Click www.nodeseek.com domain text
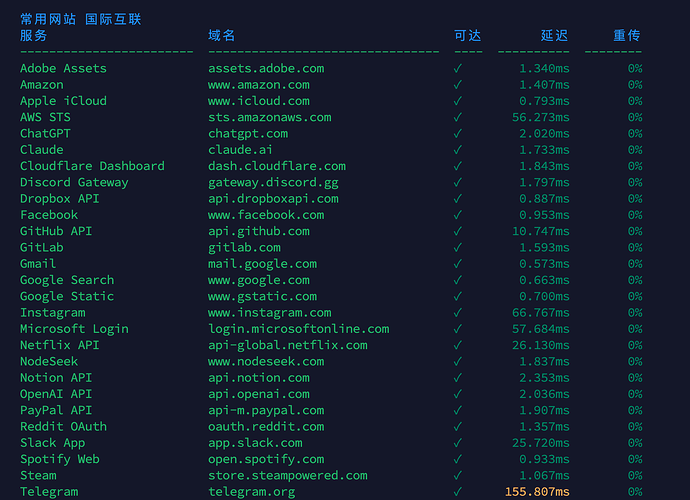The height and width of the screenshot is (500, 690). tap(266, 362)
